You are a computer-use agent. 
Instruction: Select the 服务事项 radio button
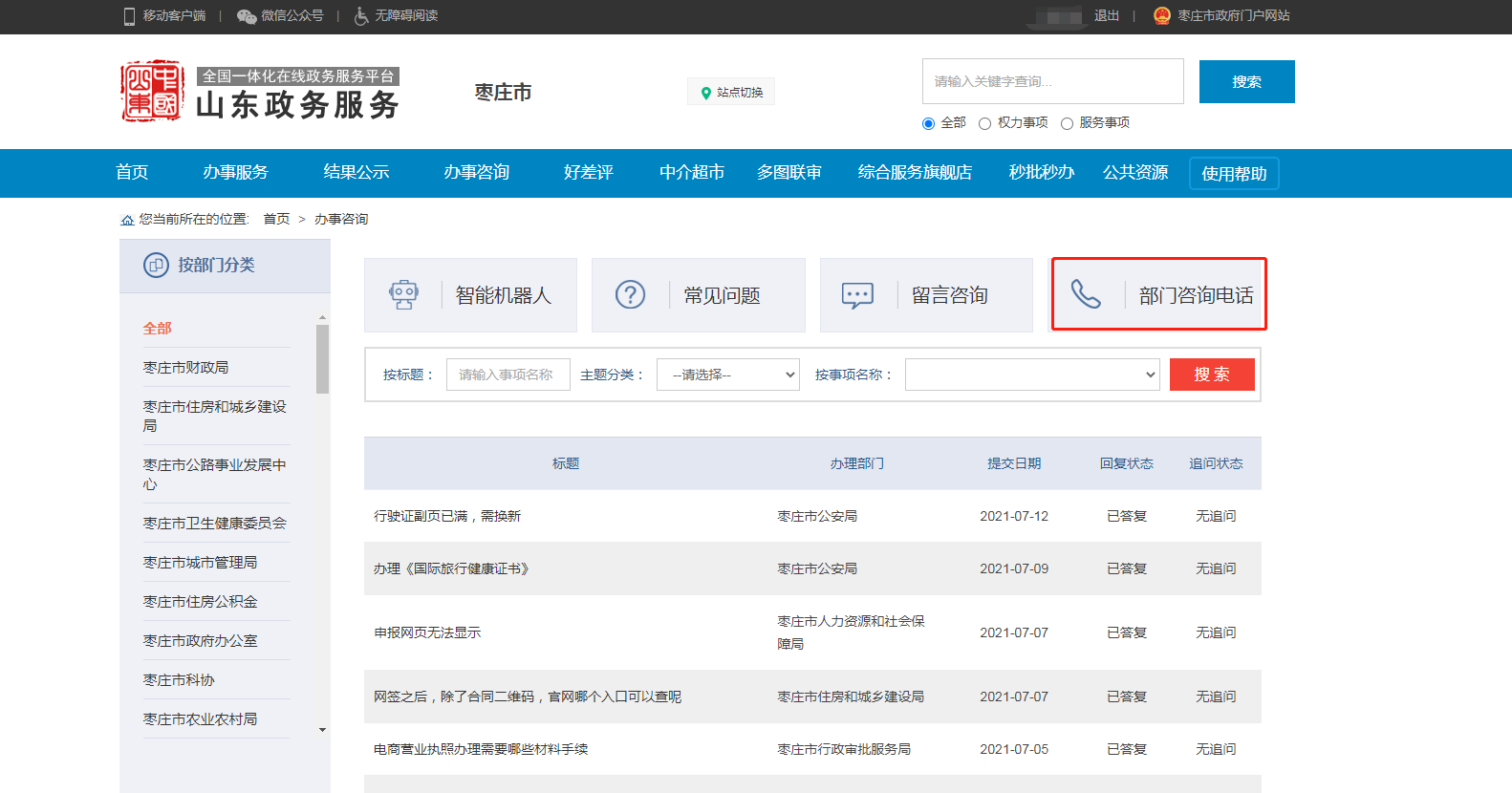(x=1067, y=123)
